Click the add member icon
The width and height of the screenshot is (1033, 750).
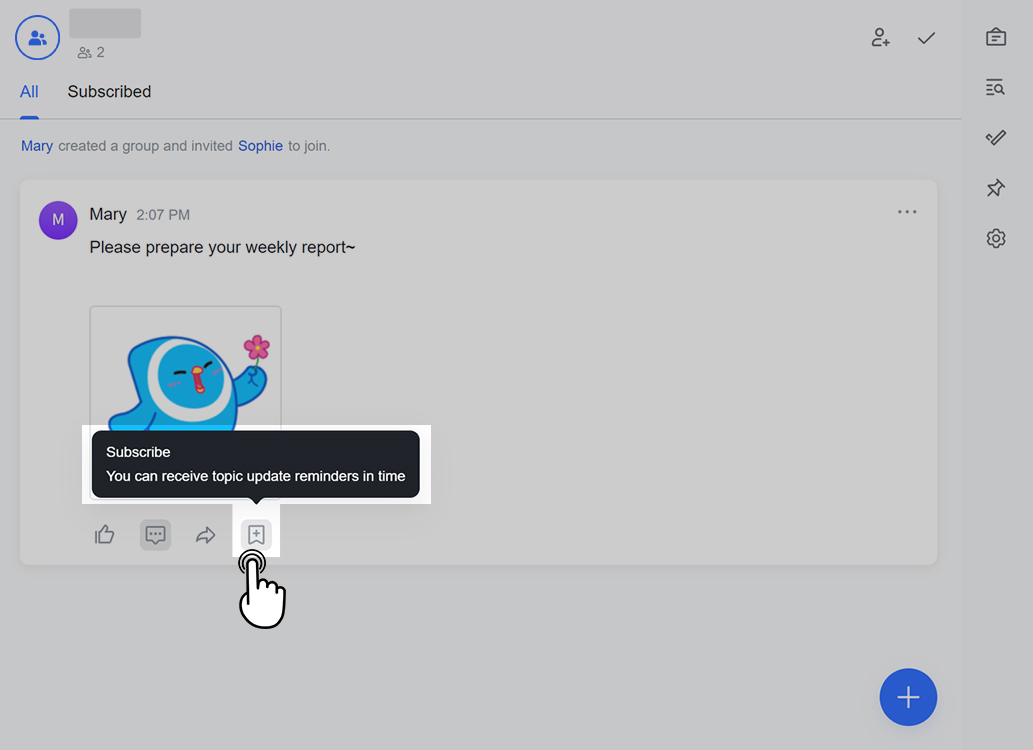pyautogui.click(x=880, y=38)
